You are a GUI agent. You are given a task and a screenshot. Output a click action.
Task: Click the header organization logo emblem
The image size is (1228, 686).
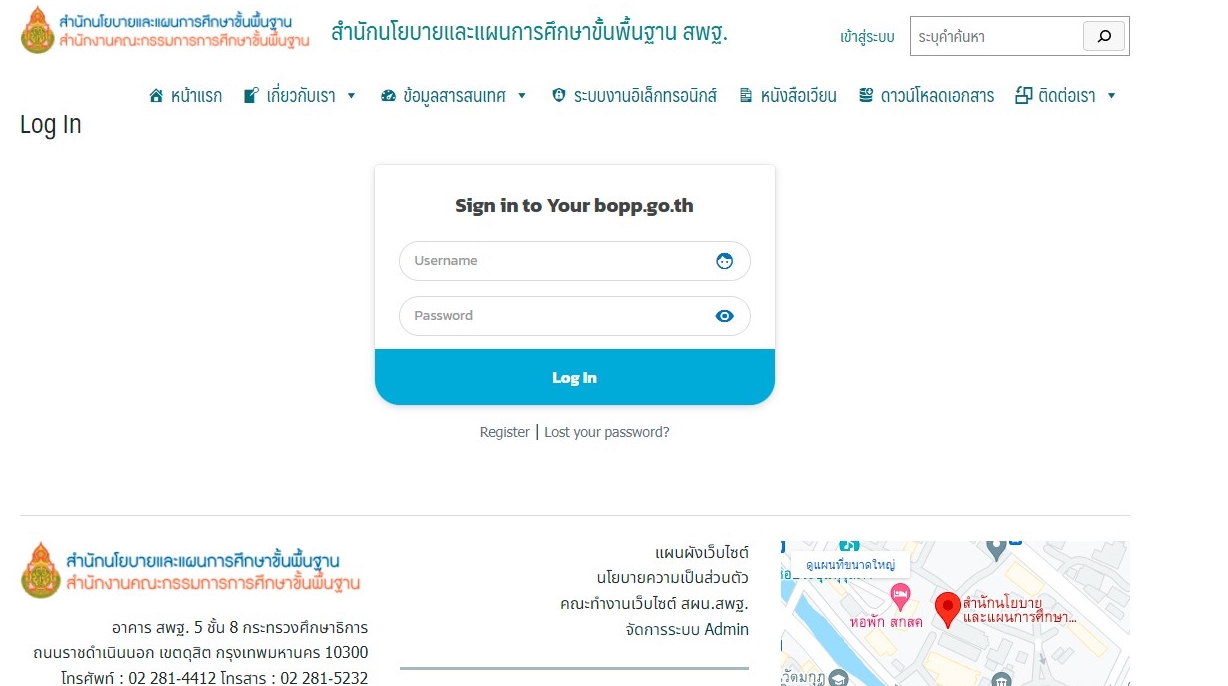coord(38,30)
